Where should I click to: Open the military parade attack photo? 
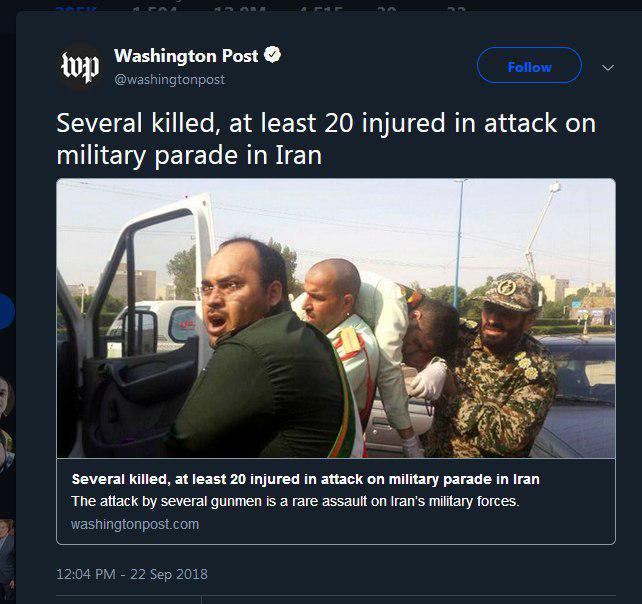coord(335,318)
